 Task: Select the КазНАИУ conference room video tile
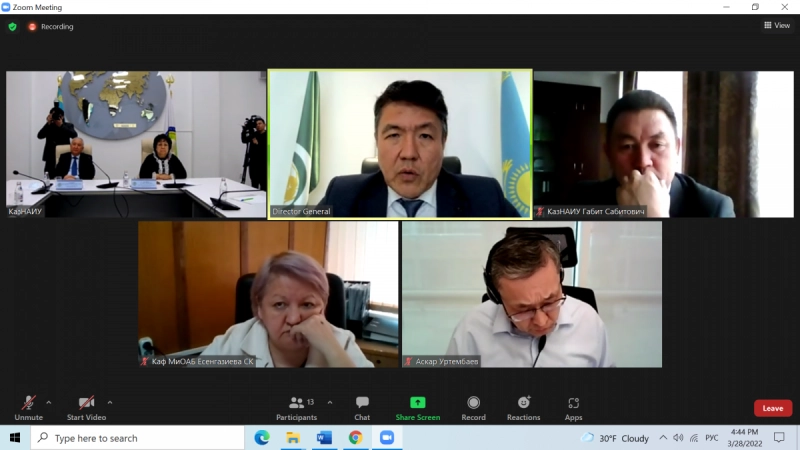tap(136, 144)
